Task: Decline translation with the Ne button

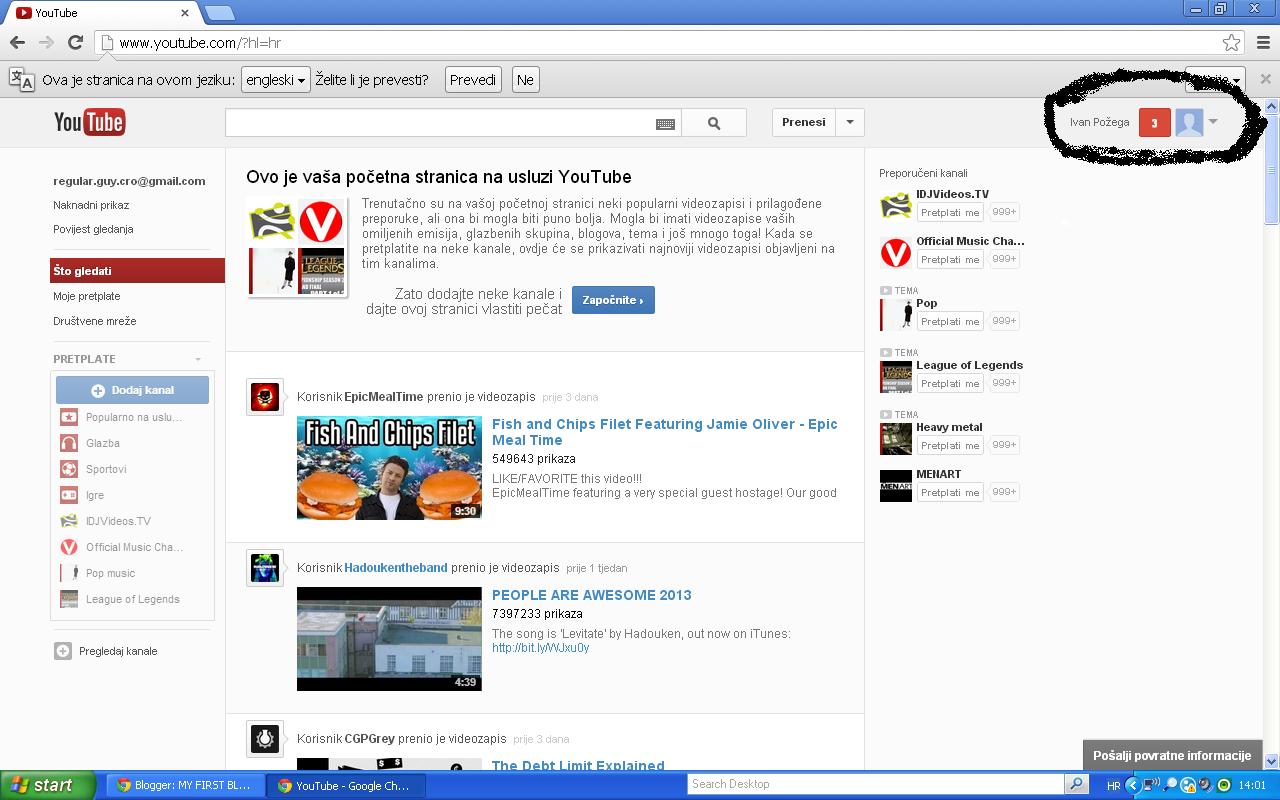Action: click(525, 80)
